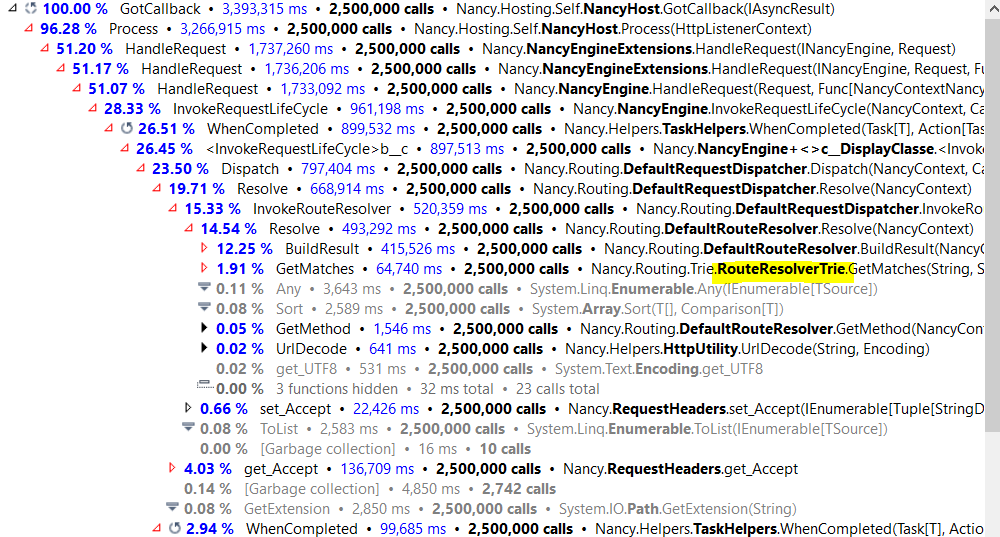This screenshot has width=1000, height=537.
Task: Collapse the HandleRequest 51.20 % node
Action: tap(45, 48)
